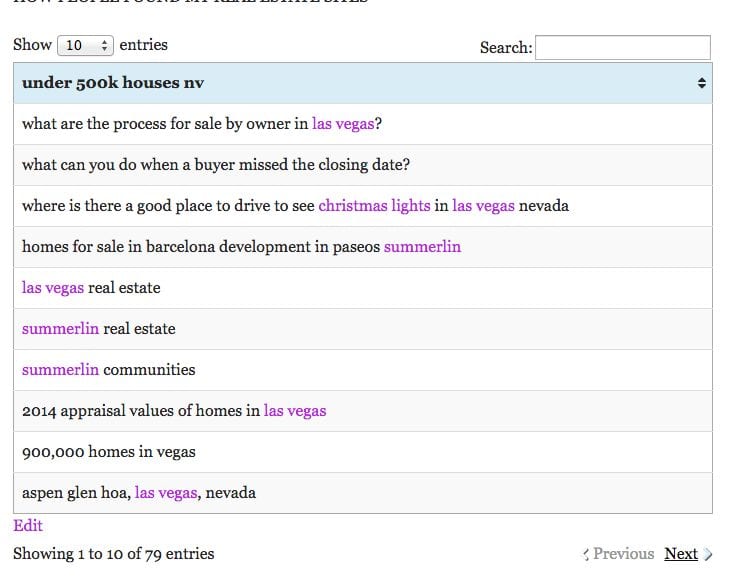The width and height of the screenshot is (734, 581).
Task: Go to the Next page of entries
Action: point(681,554)
